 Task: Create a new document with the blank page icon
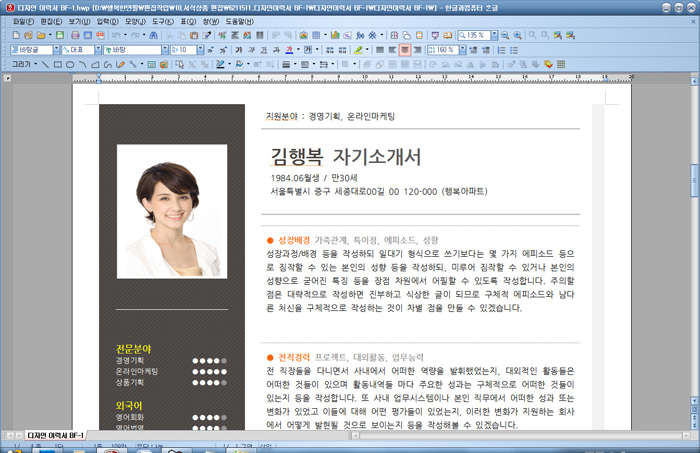click(16, 35)
